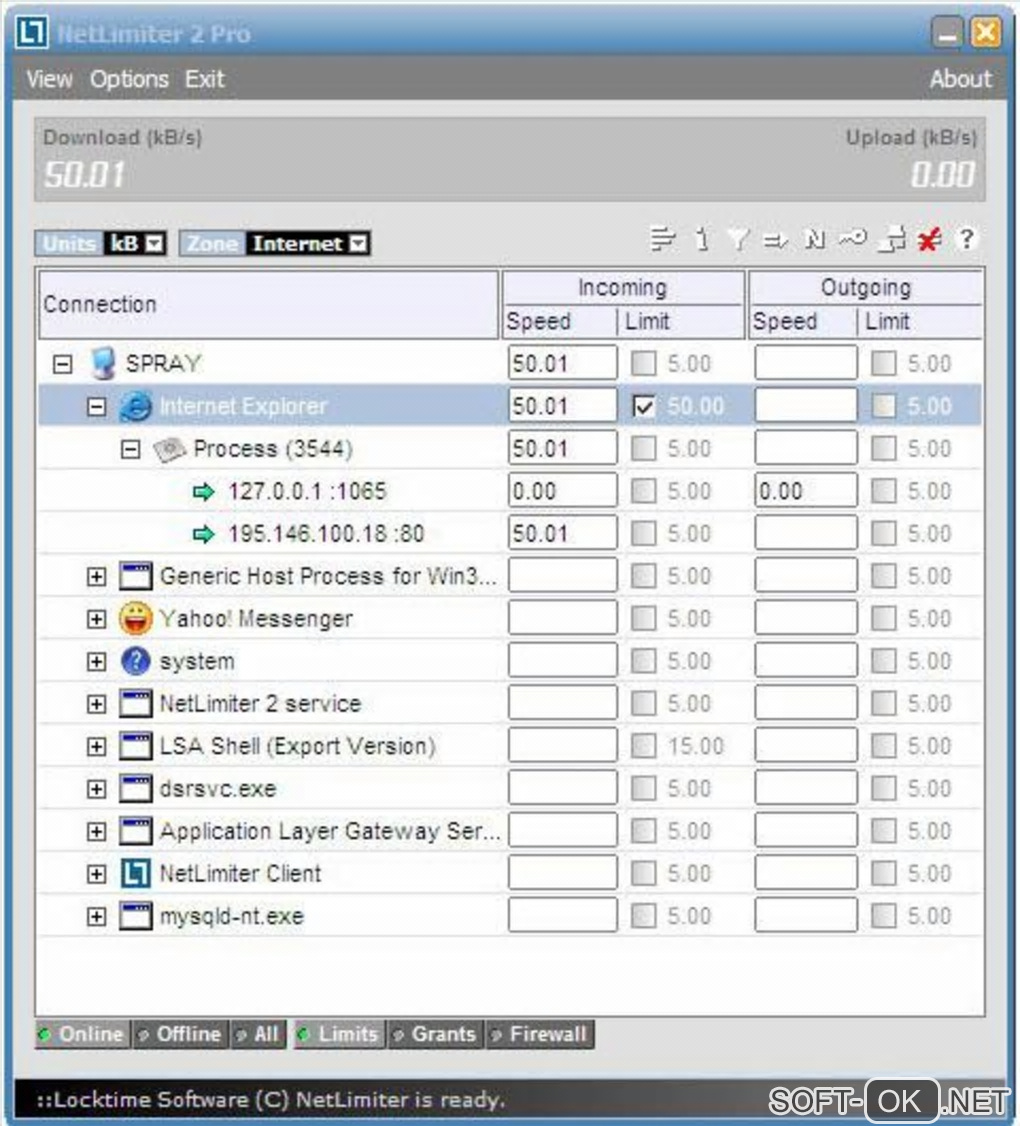Click the Yahoo! Messenger smiley icon

tap(135, 618)
